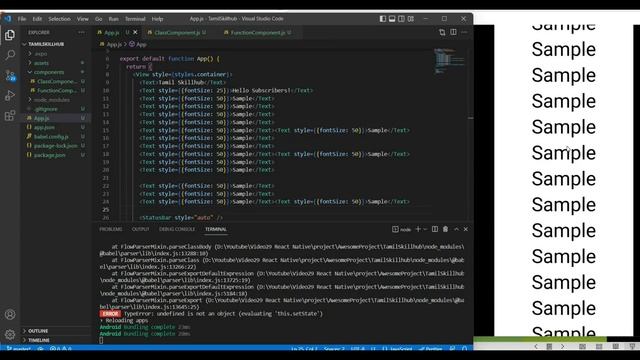Viewport: 640px width, 360px height.
Task: Open the Customize Layout icon
Action: point(411,19)
